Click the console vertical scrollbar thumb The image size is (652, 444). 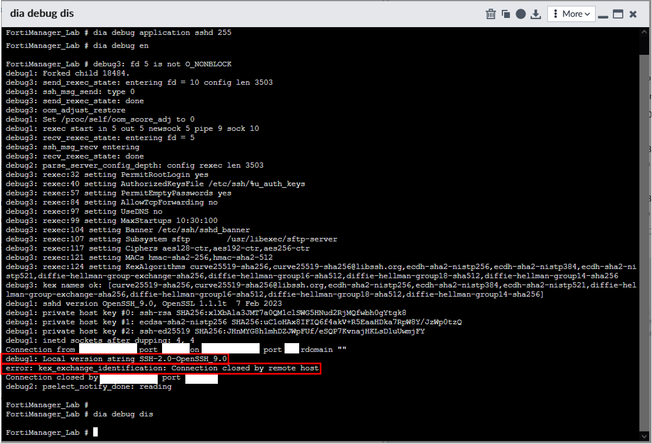(644, 243)
